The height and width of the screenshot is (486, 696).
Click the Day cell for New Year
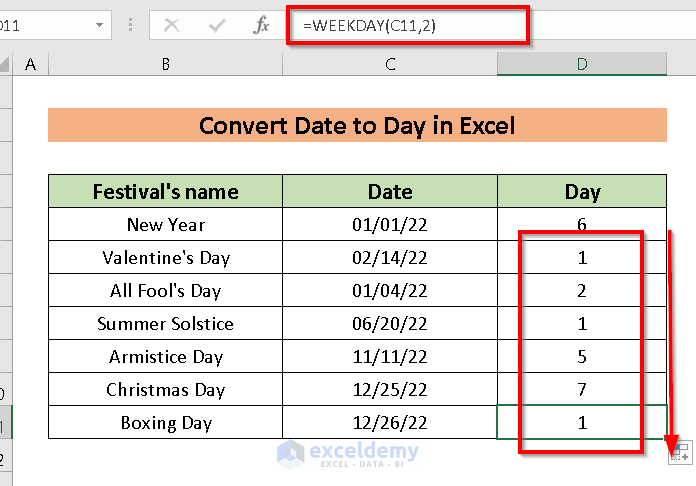[x=582, y=224]
